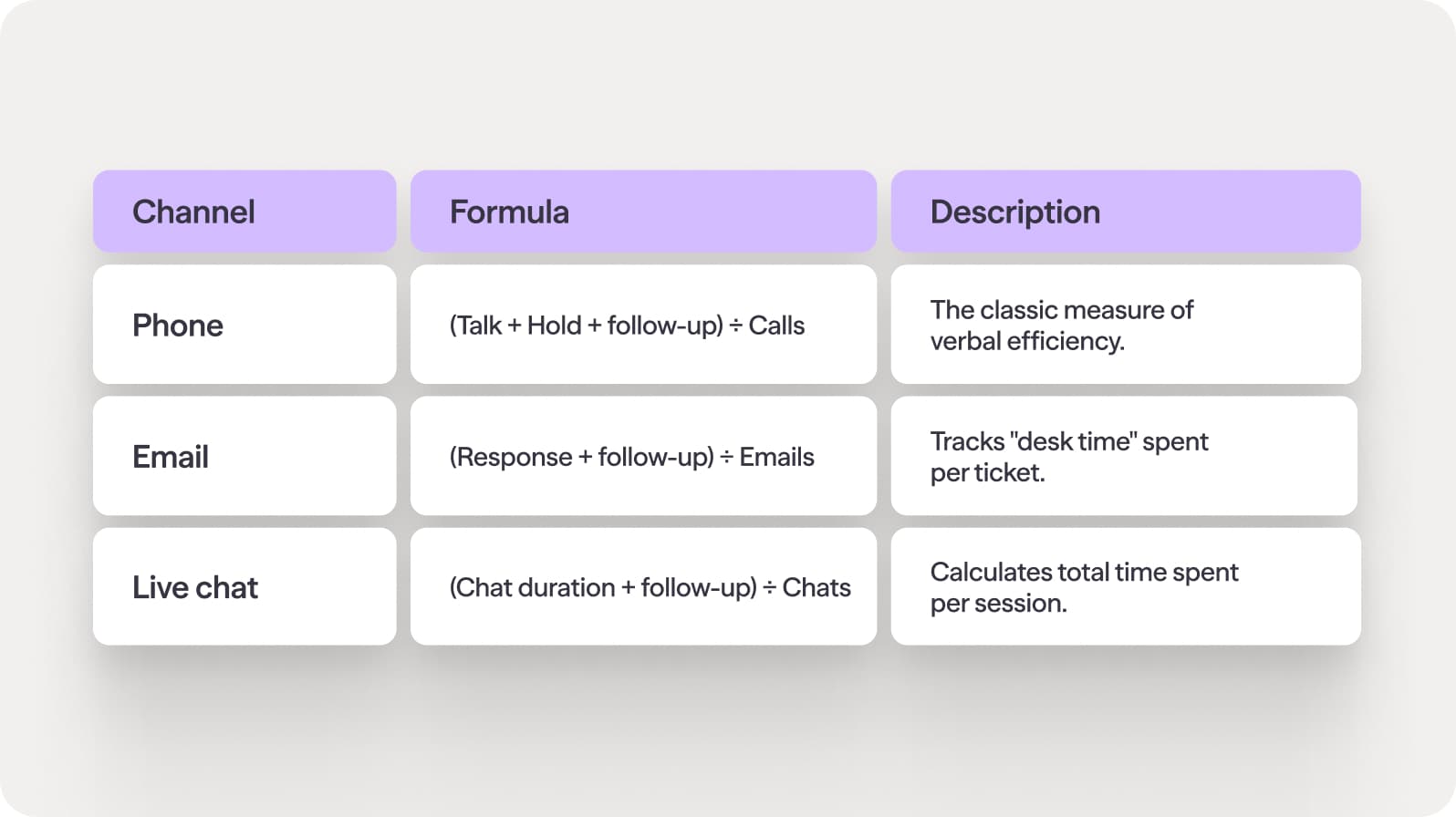This screenshot has height=817, width=1456.
Task: Click the Channel column header
Action: (244, 212)
